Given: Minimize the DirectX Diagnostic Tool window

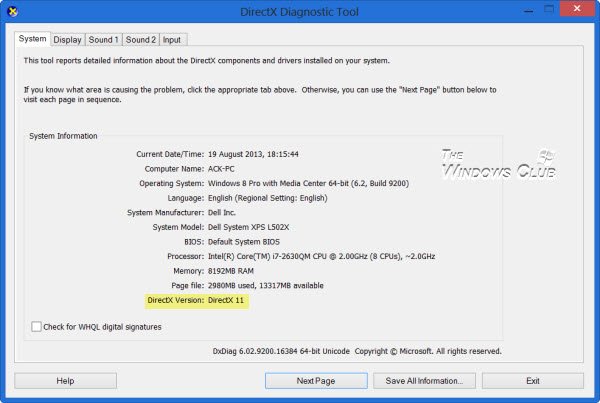Looking at the screenshot, I should click(x=521, y=10).
